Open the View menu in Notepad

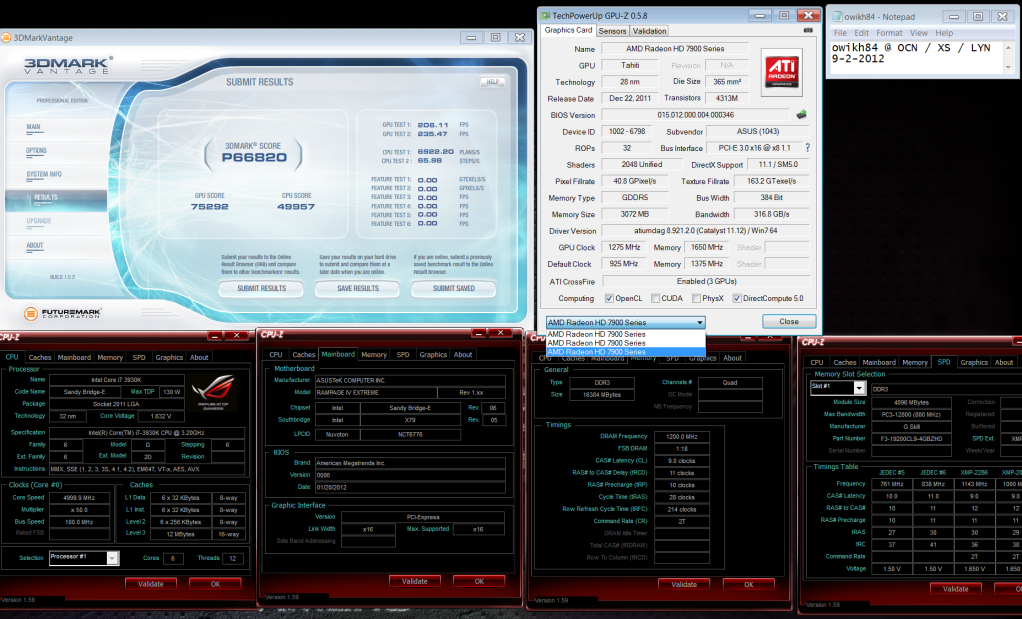click(x=918, y=33)
